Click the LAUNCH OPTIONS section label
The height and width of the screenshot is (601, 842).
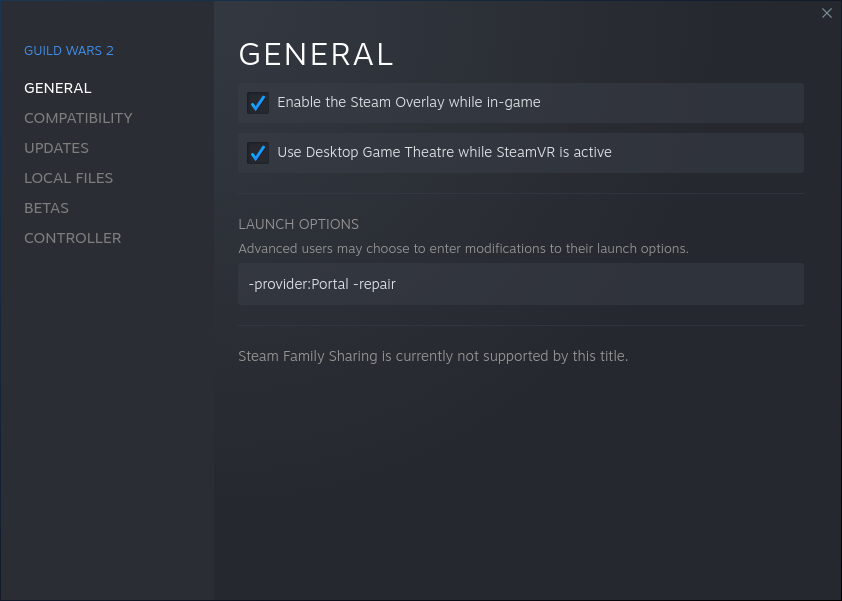pos(298,224)
